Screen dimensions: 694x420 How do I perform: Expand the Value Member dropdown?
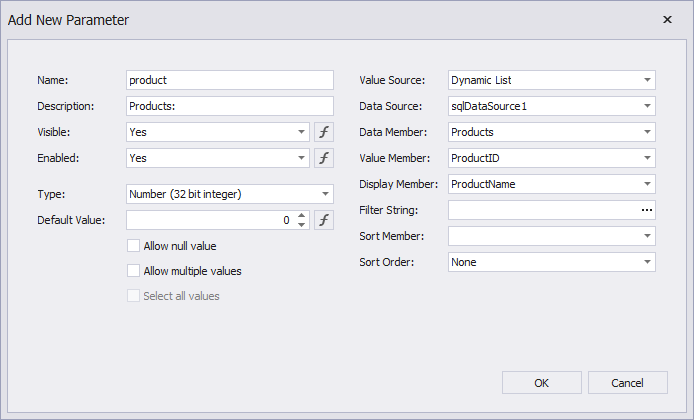[x=647, y=158]
